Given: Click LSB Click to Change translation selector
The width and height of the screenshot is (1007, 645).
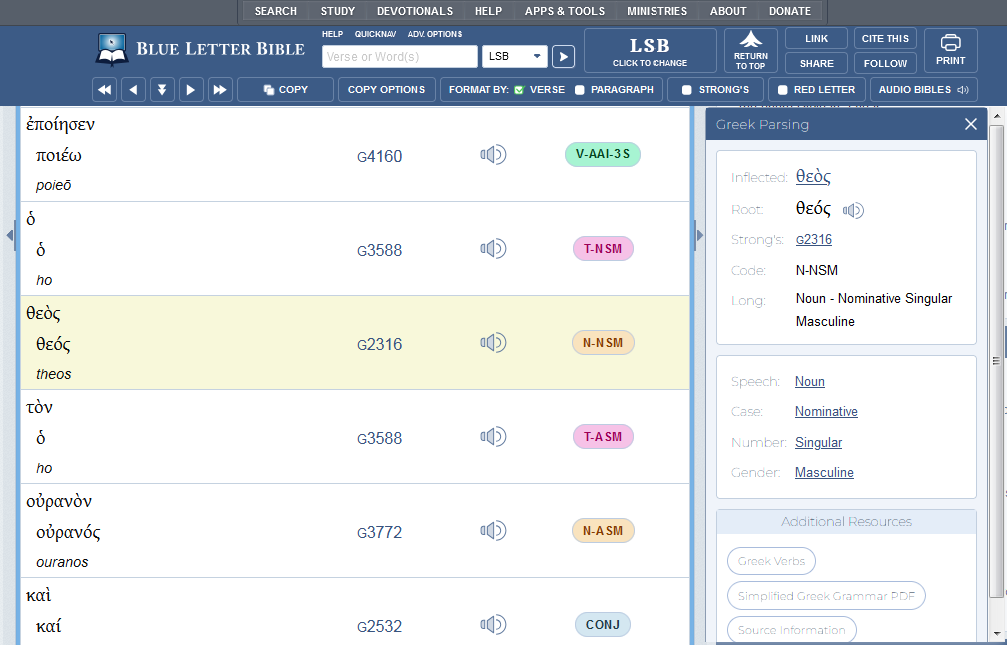Looking at the screenshot, I should point(650,50).
